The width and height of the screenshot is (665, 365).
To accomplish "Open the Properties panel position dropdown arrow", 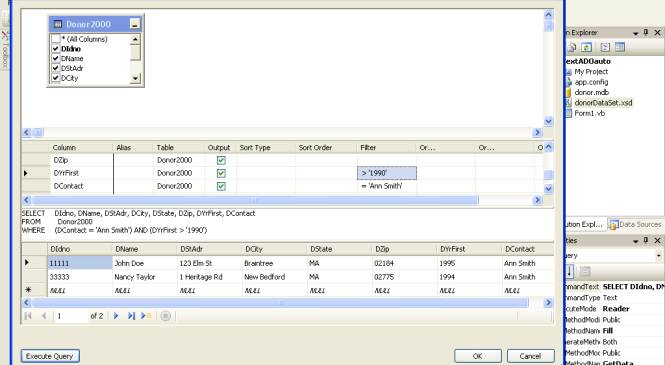I will coord(635,240).
